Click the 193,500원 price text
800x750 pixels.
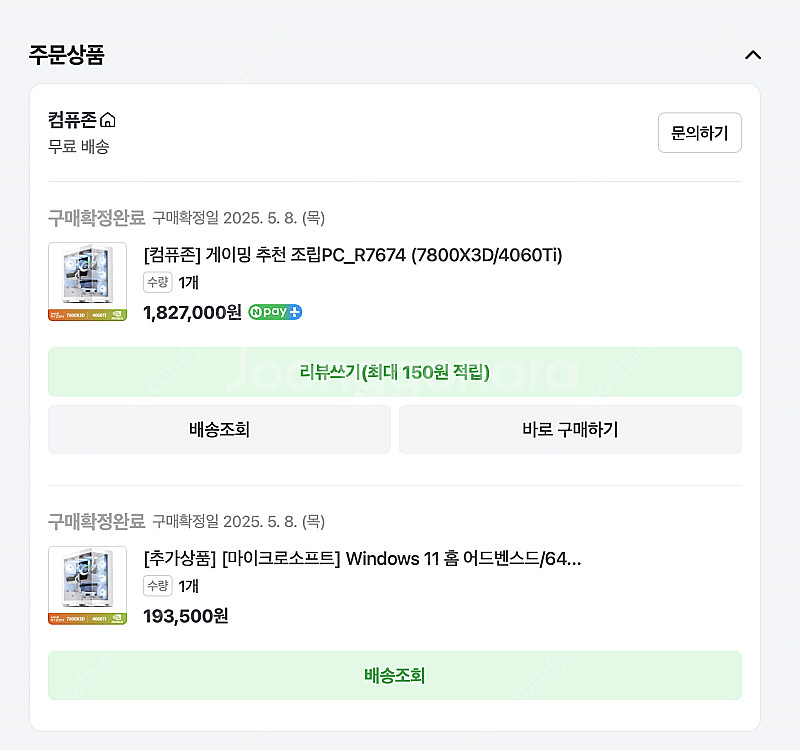coord(186,616)
